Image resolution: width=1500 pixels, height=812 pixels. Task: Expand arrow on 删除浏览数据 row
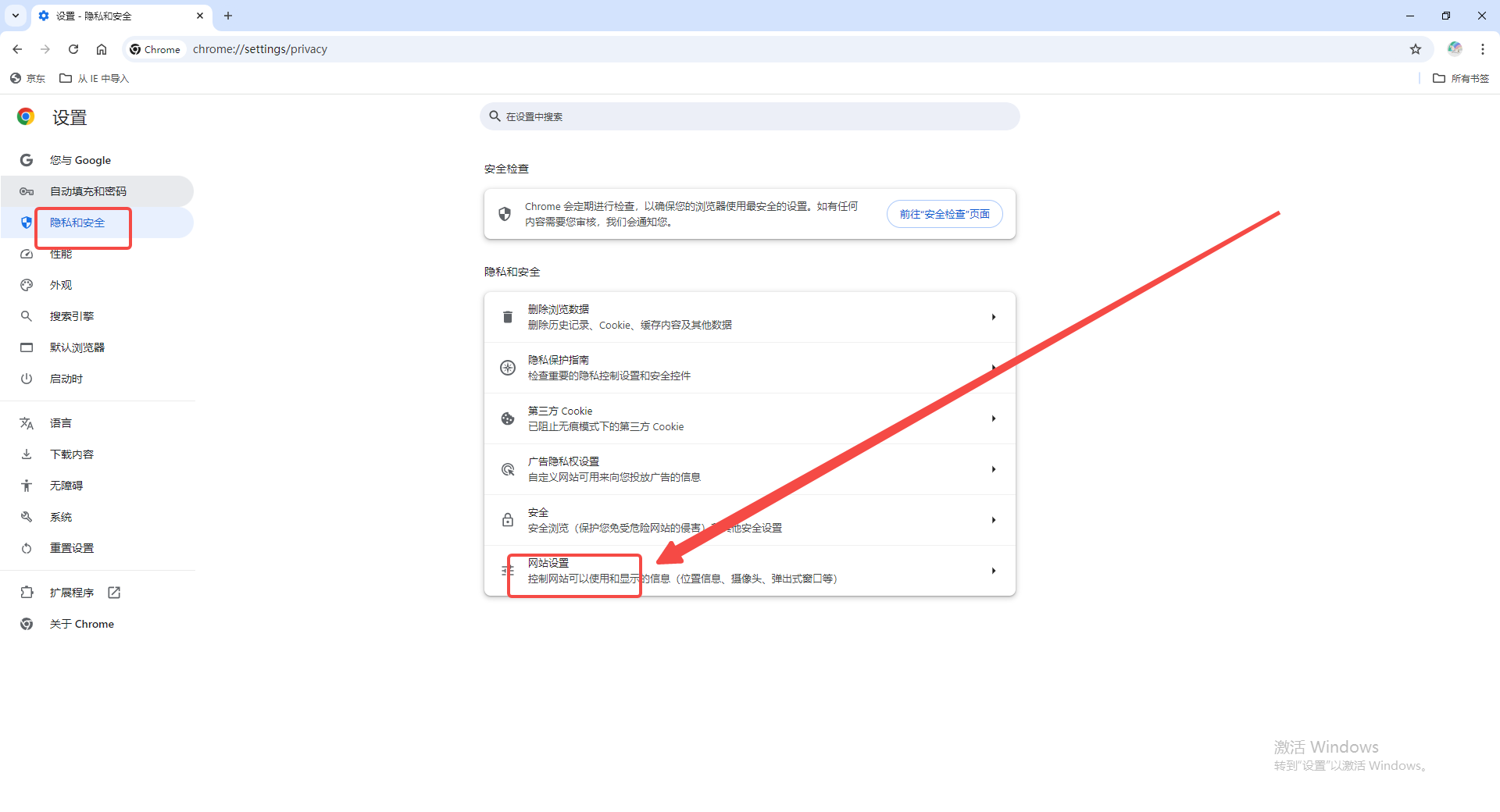994,317
